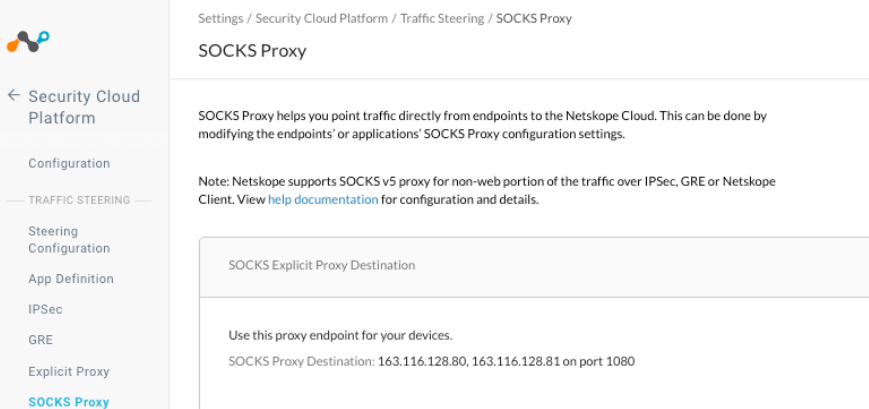Click the back arrow beside Security Cloud Platform
The image size is (869, 409).
(14, 96)
